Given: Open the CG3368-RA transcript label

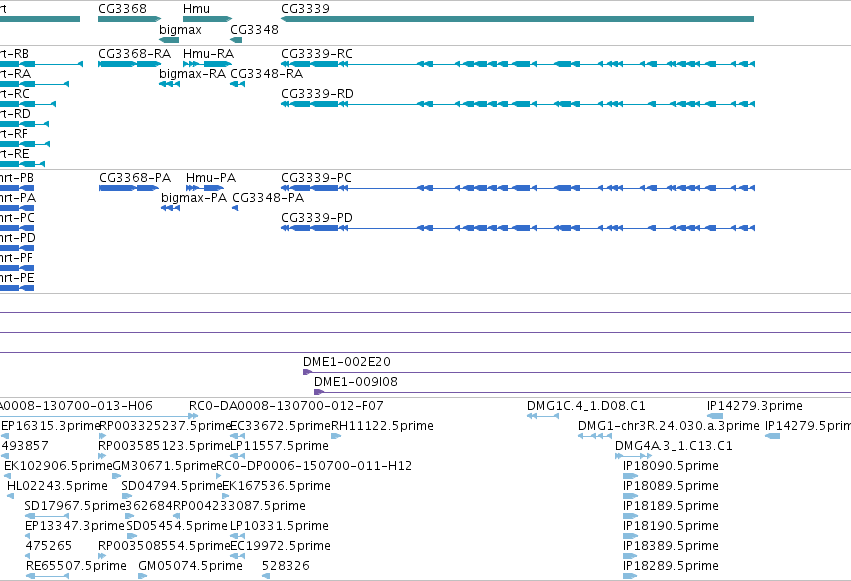Looking at the screenshot, I should (x=135, y=54).
